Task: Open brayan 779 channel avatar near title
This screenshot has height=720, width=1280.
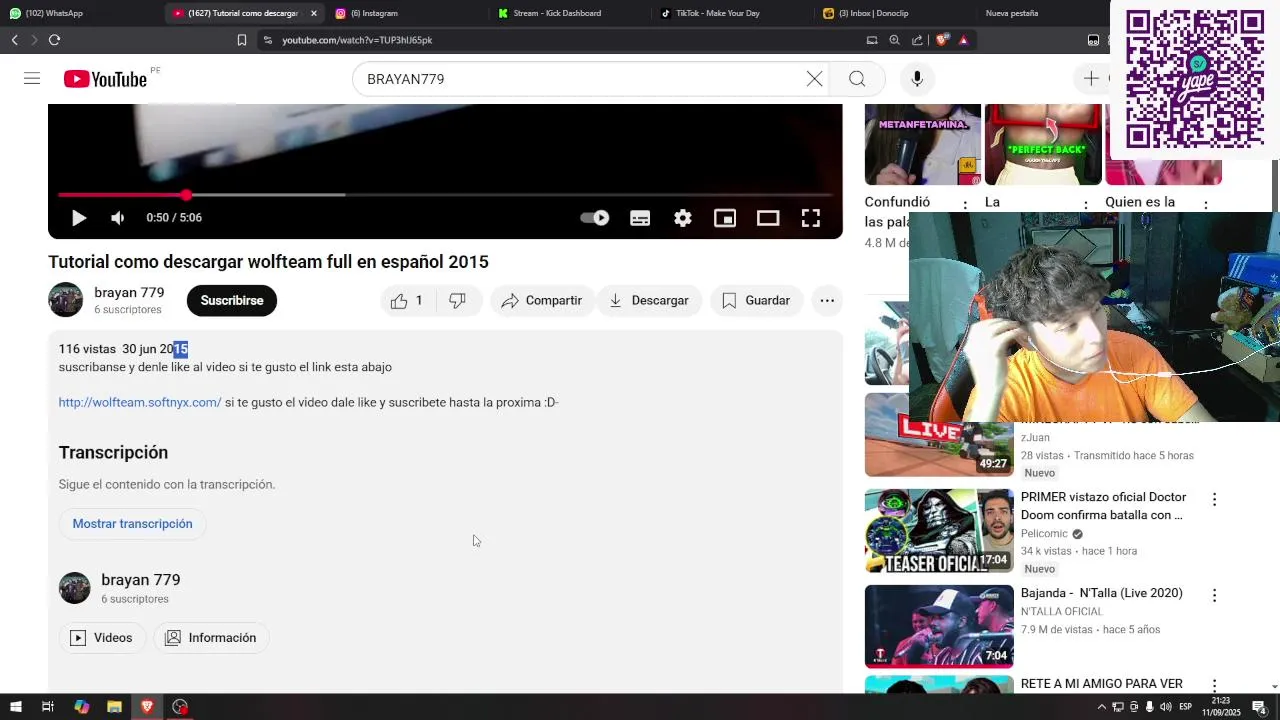Action: click(x=66, y=300)
